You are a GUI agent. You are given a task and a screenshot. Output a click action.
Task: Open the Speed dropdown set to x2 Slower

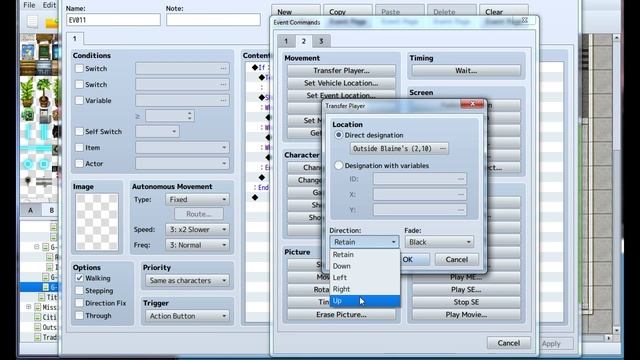198,229
